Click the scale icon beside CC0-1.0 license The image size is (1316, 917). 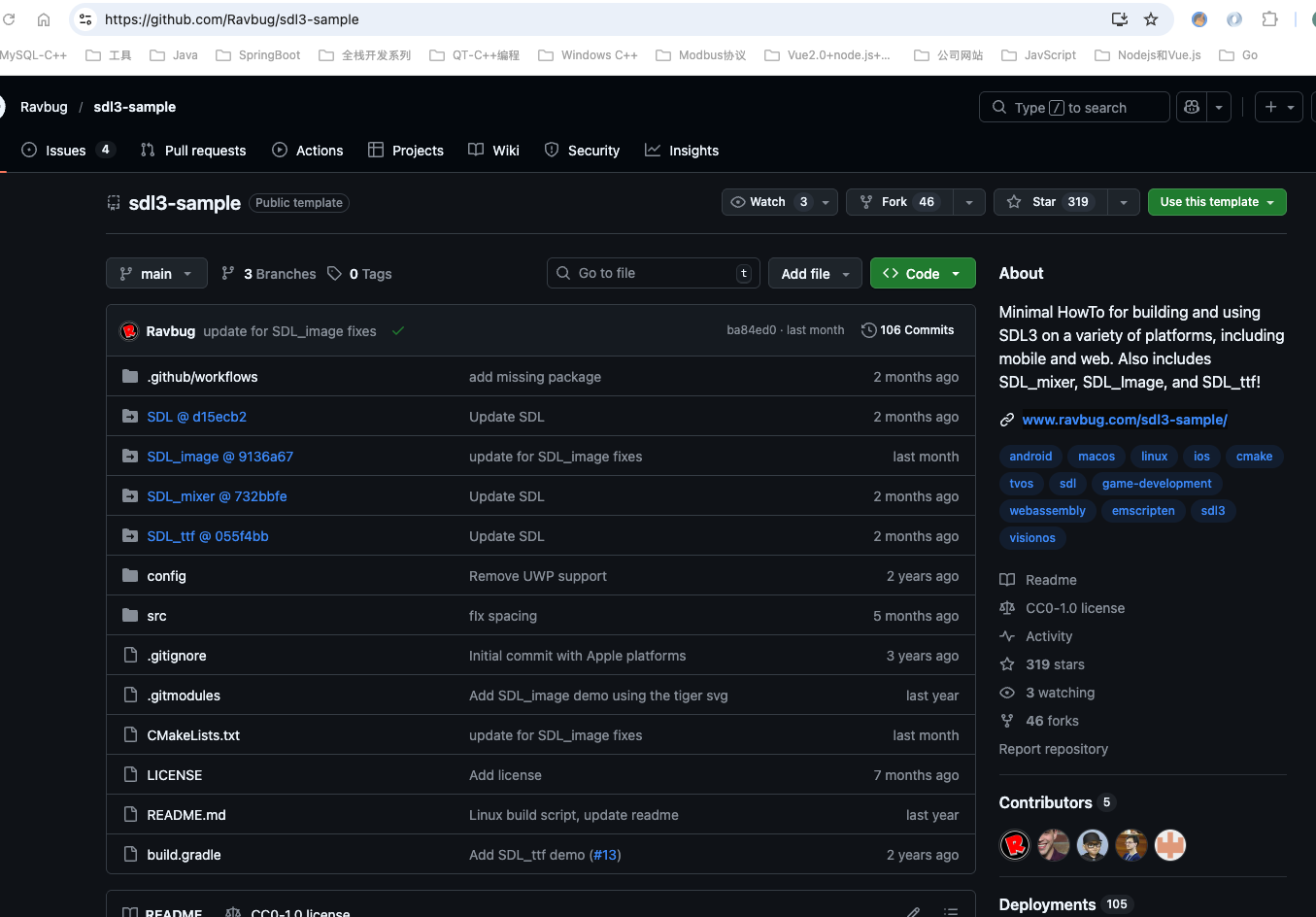pyautogui.click(x=1007, y=608)
